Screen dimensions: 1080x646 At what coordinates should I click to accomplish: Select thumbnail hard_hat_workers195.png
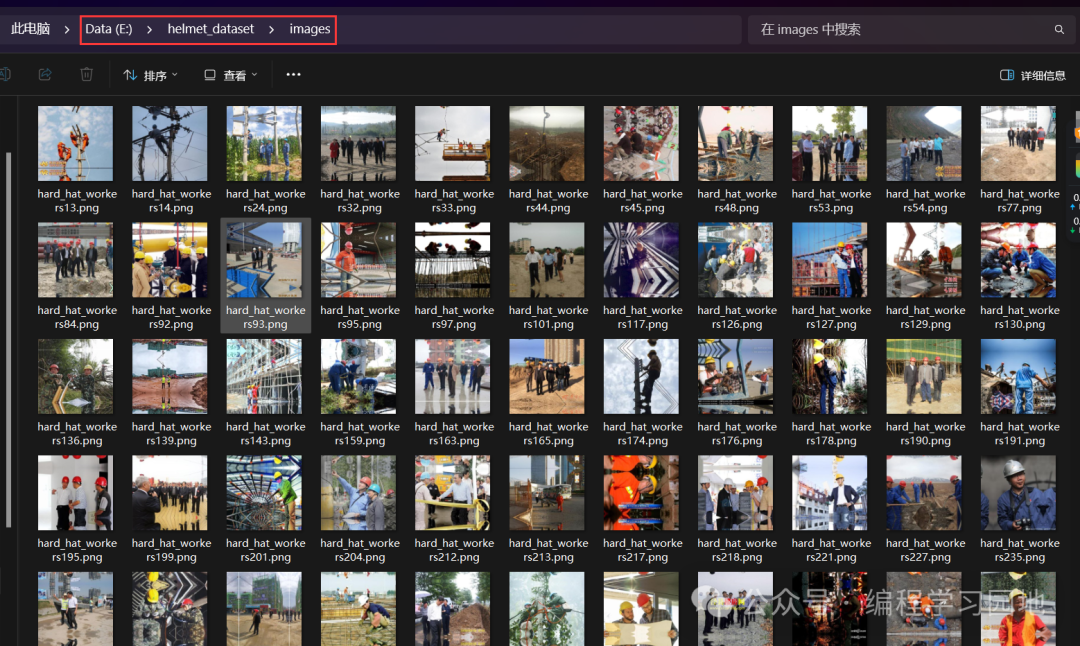(x=76, y=492)
